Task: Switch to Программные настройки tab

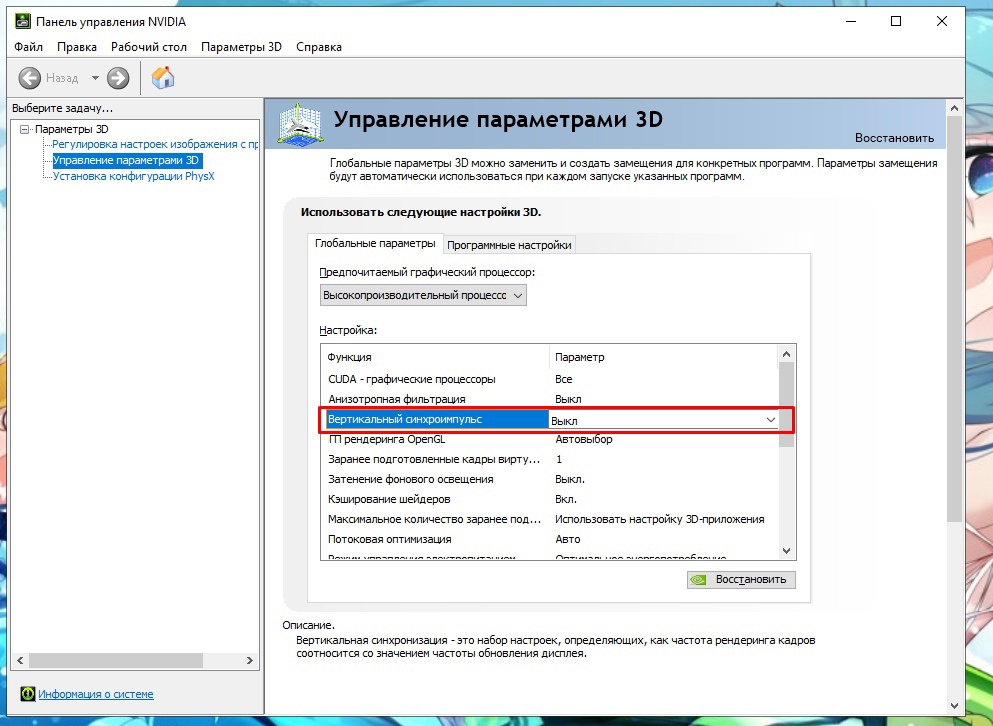Action: click(x=509, y=245)
